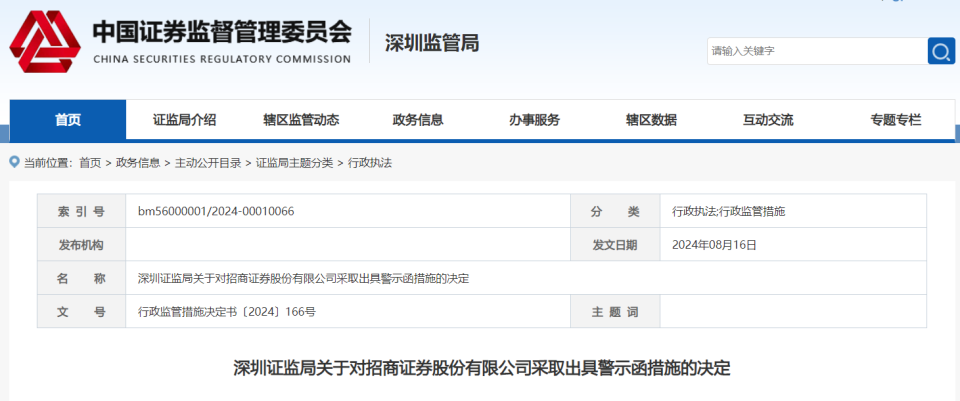Click the 发文日期 label cell
The width and height of the screenshot is (960, 401).
click(615, 245)
